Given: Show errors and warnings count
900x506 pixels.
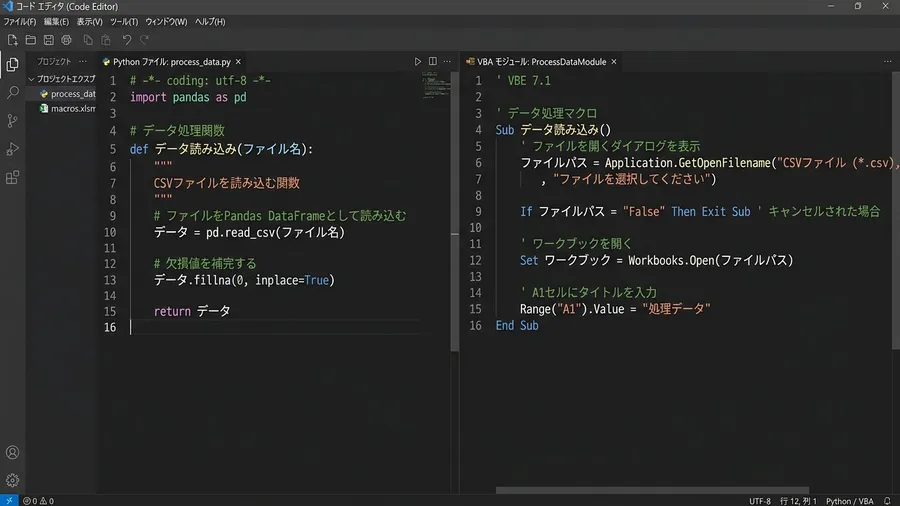Looking at the screenshot, I should point(38,501).
